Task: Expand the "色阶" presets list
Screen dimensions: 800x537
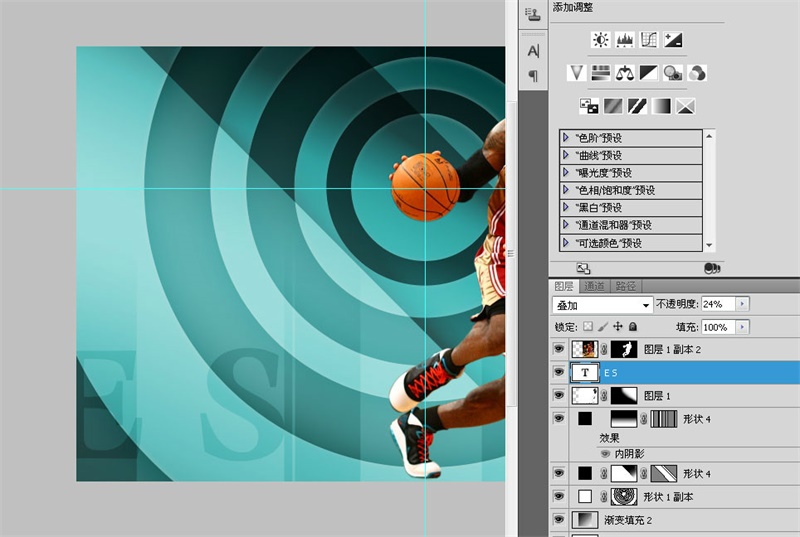Action: [567, 137]
